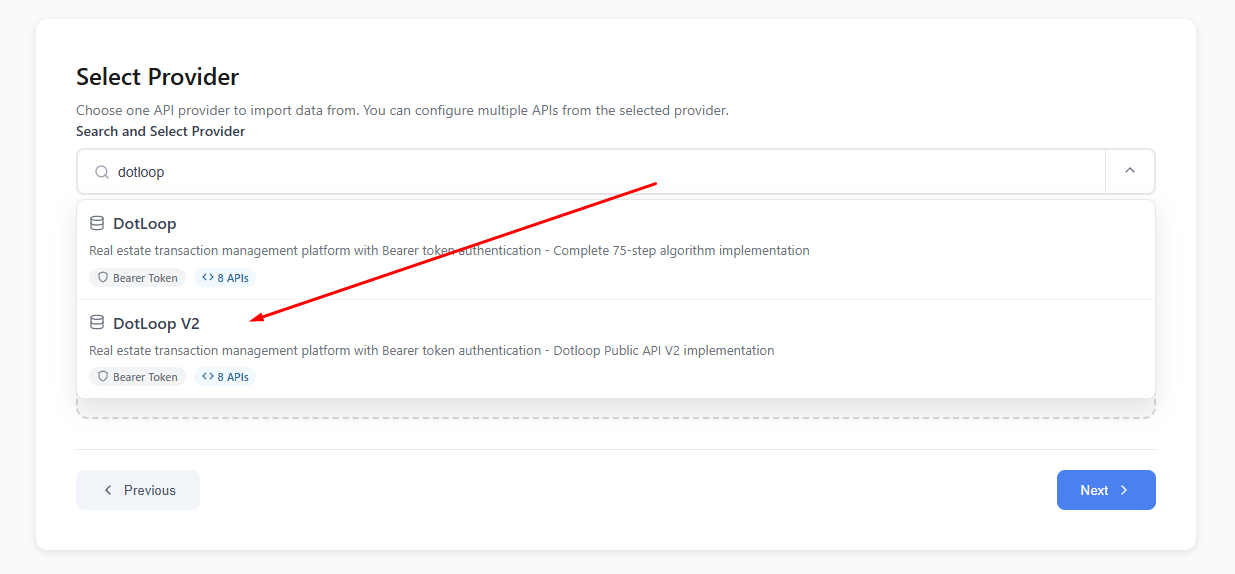Continue with the Next button
This screenshot has width=1235, height=574.
pyautogui.click(x=1106, y=490)
